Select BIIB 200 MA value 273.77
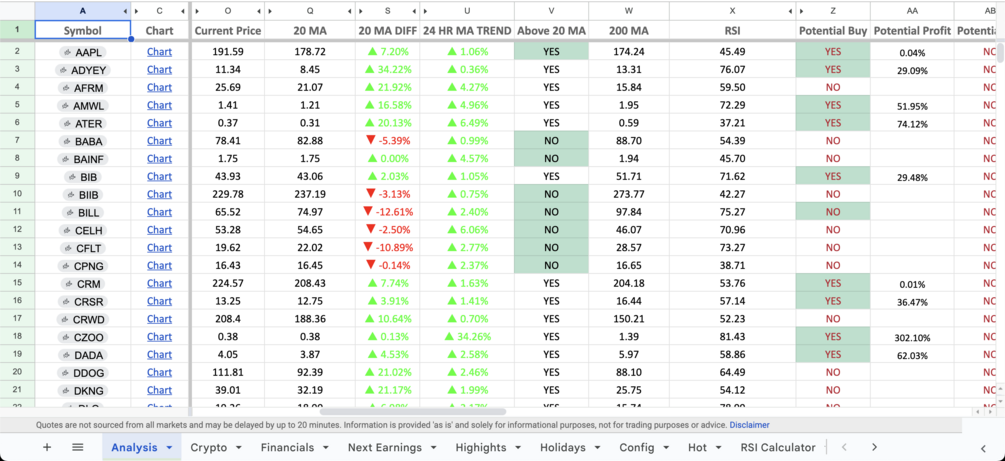The width and height of the screenshot is (1005, 461). pyautogui.click(x=629, y=194)
